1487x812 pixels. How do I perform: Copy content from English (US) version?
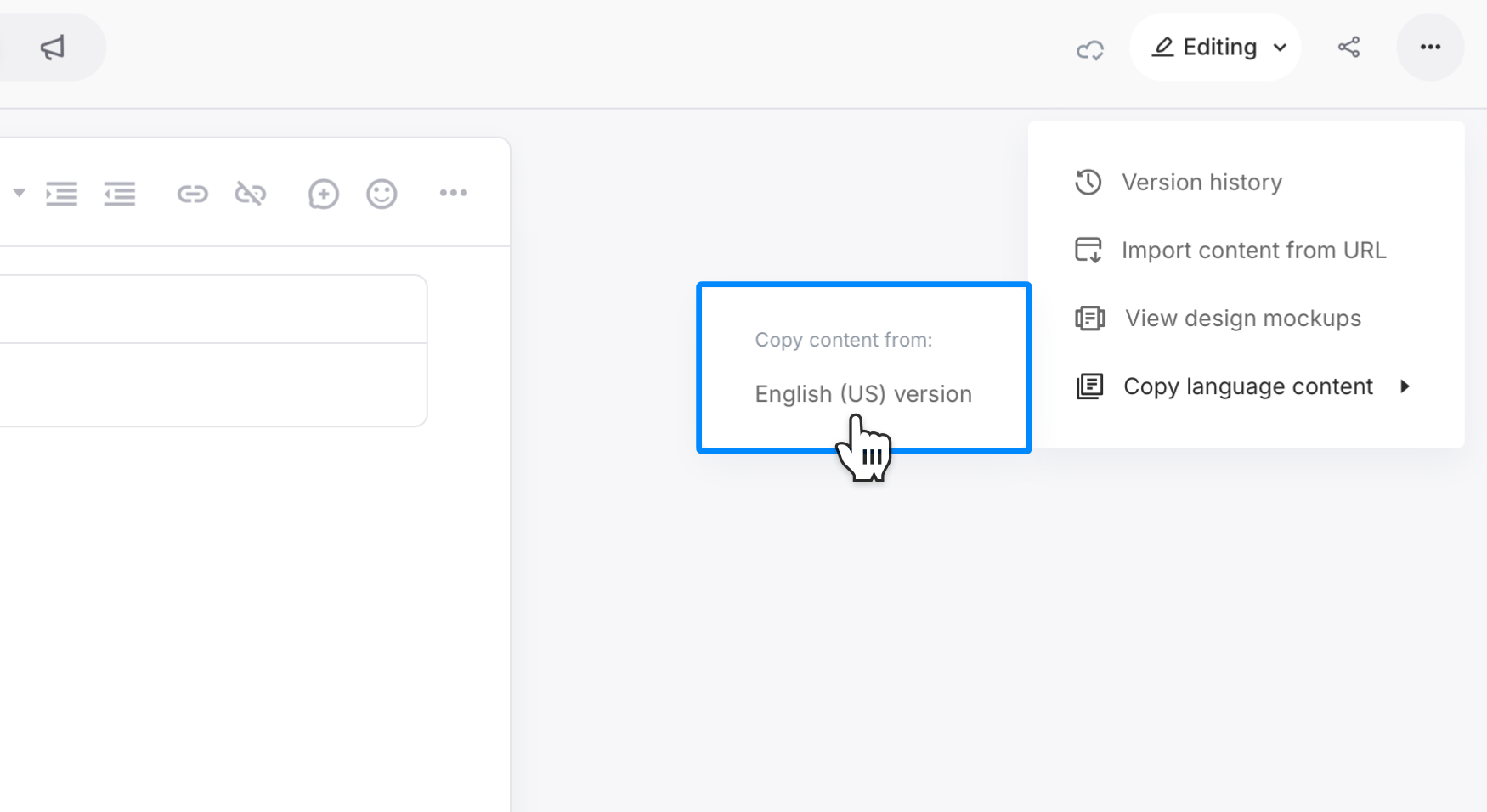[862, 393]
